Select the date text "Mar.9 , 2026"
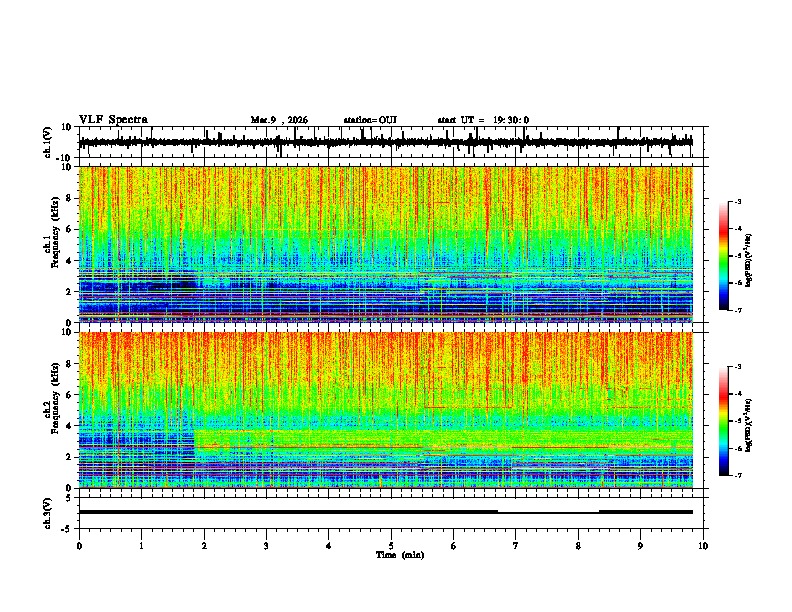Image resolution: width=792 pixels, height=612 pixels. tap(279, 120)
